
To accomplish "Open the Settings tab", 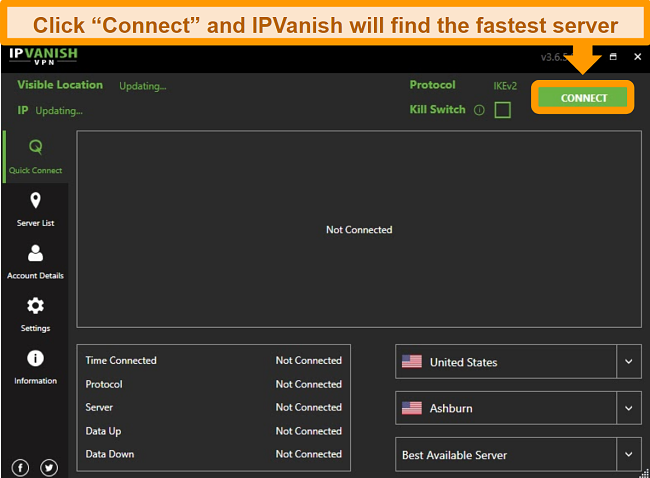I will pos(35,315).
